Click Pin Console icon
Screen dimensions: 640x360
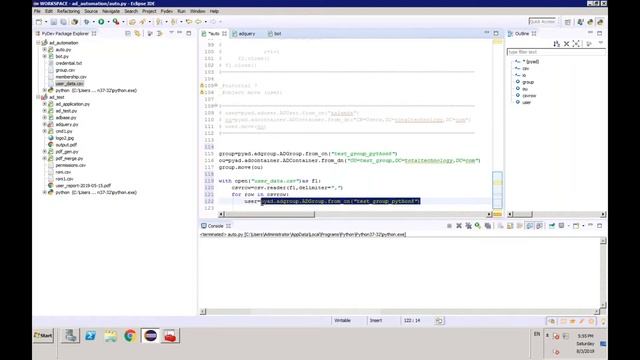[x=552, y=226]
